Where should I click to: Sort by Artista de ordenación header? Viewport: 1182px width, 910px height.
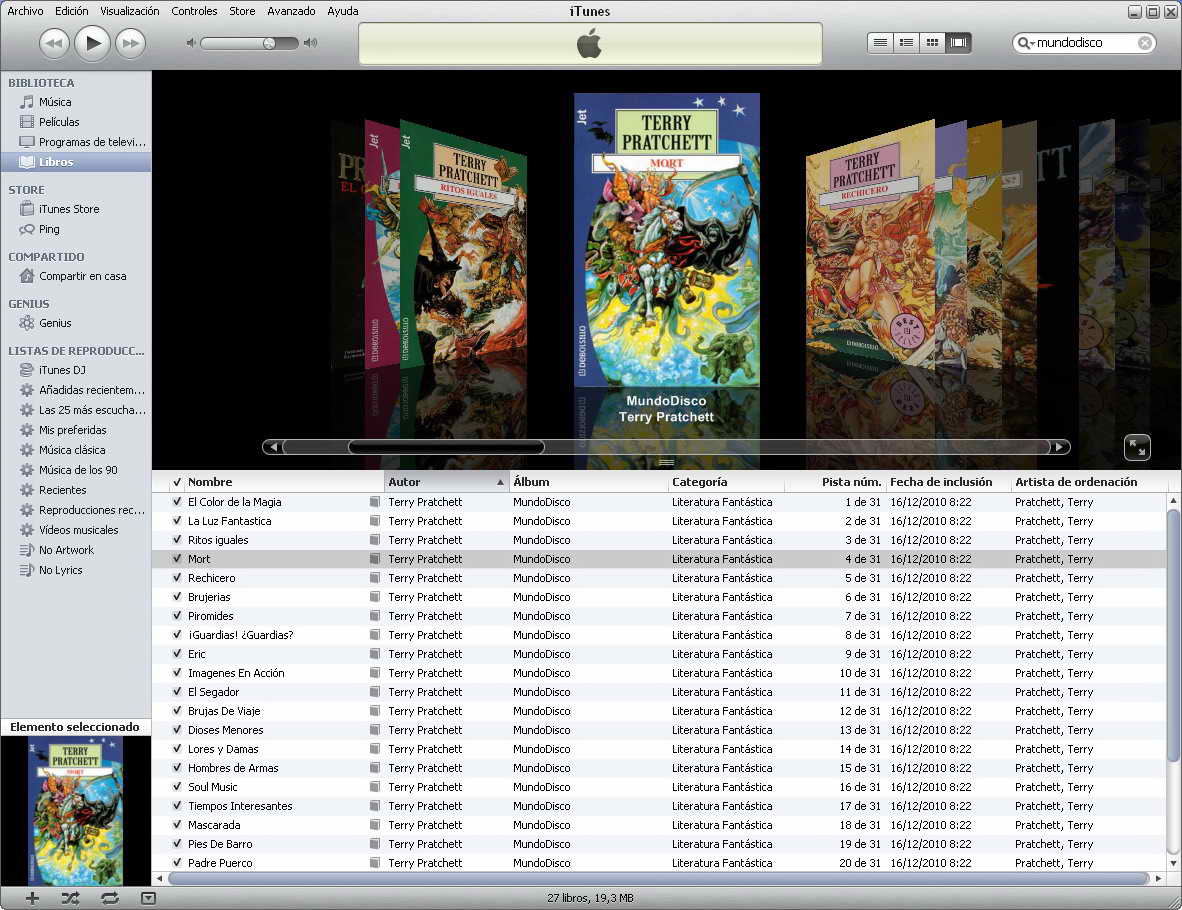coord(1089,482)
